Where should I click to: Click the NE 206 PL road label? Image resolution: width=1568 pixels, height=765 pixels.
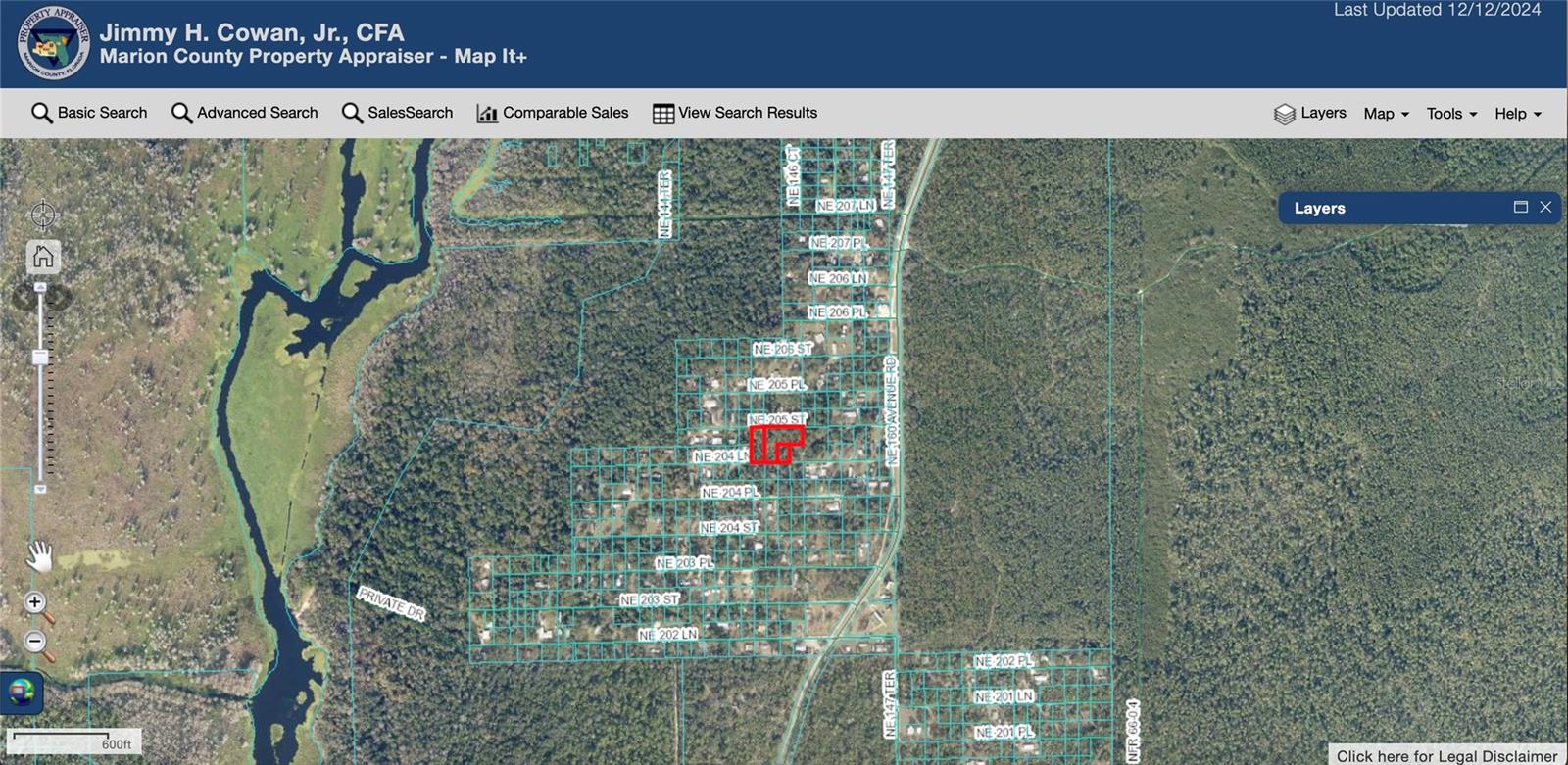pos(837,312)
